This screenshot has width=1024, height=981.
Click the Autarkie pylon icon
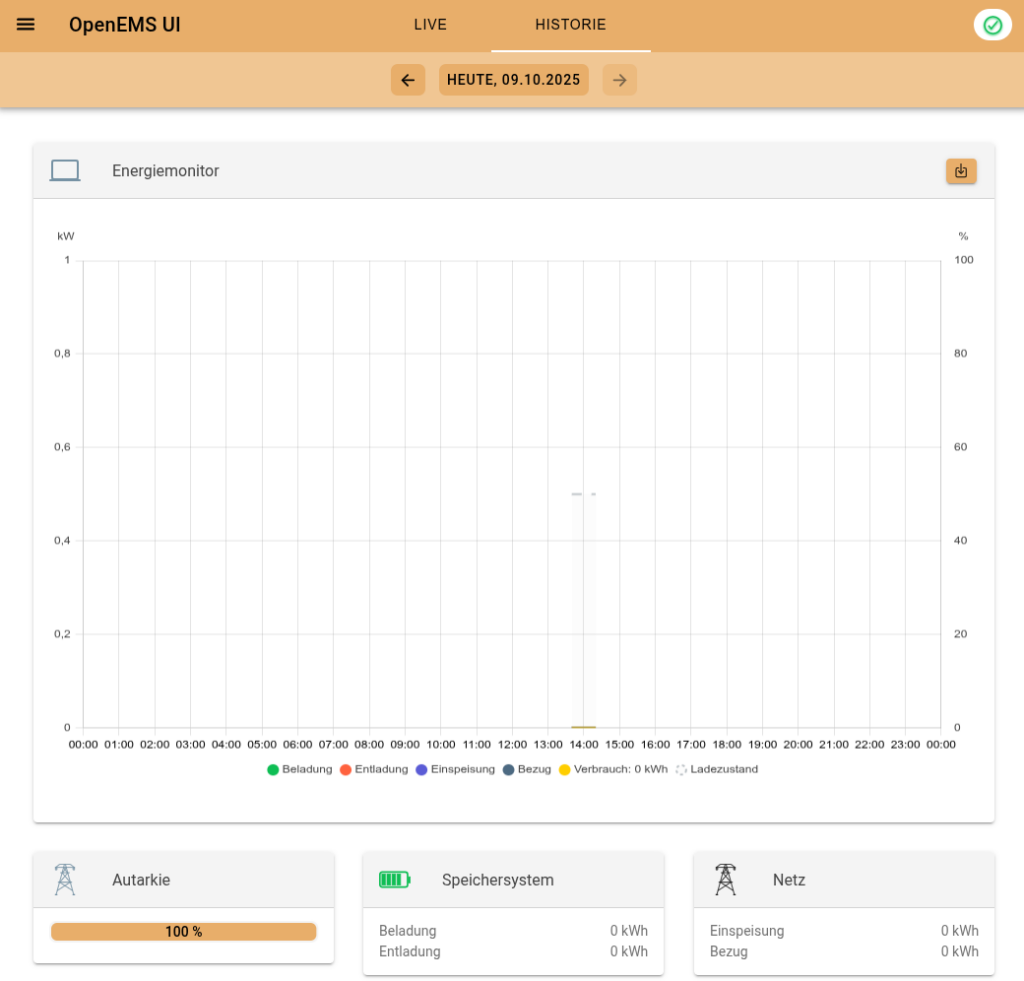click(65, 880)
